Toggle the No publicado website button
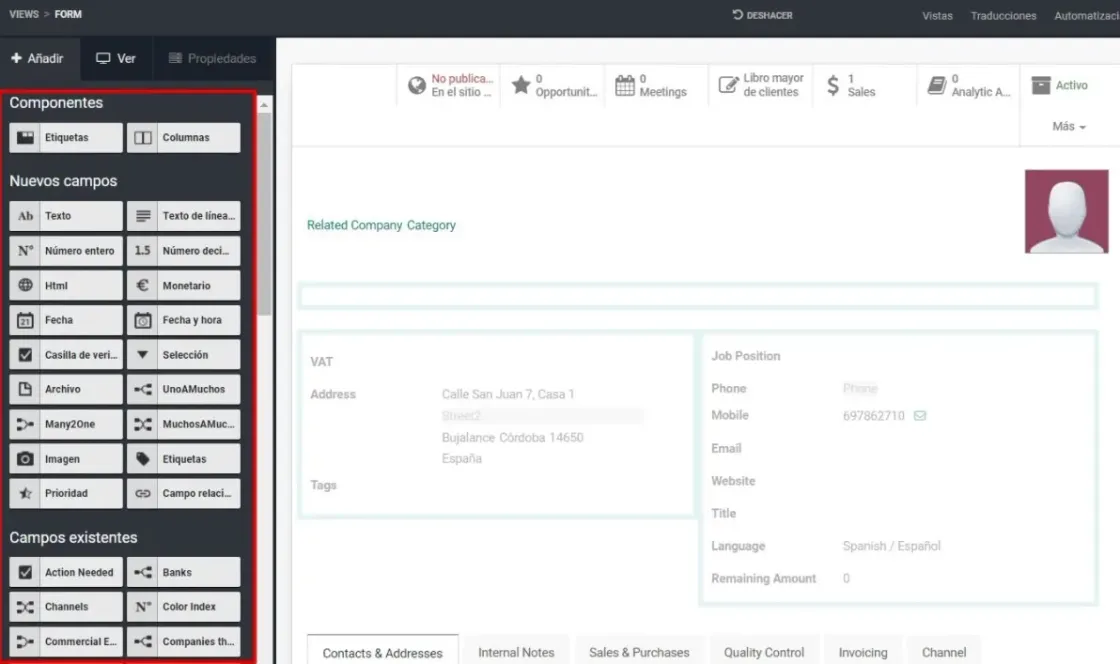1120x664 pixels. tap(449, 85)
